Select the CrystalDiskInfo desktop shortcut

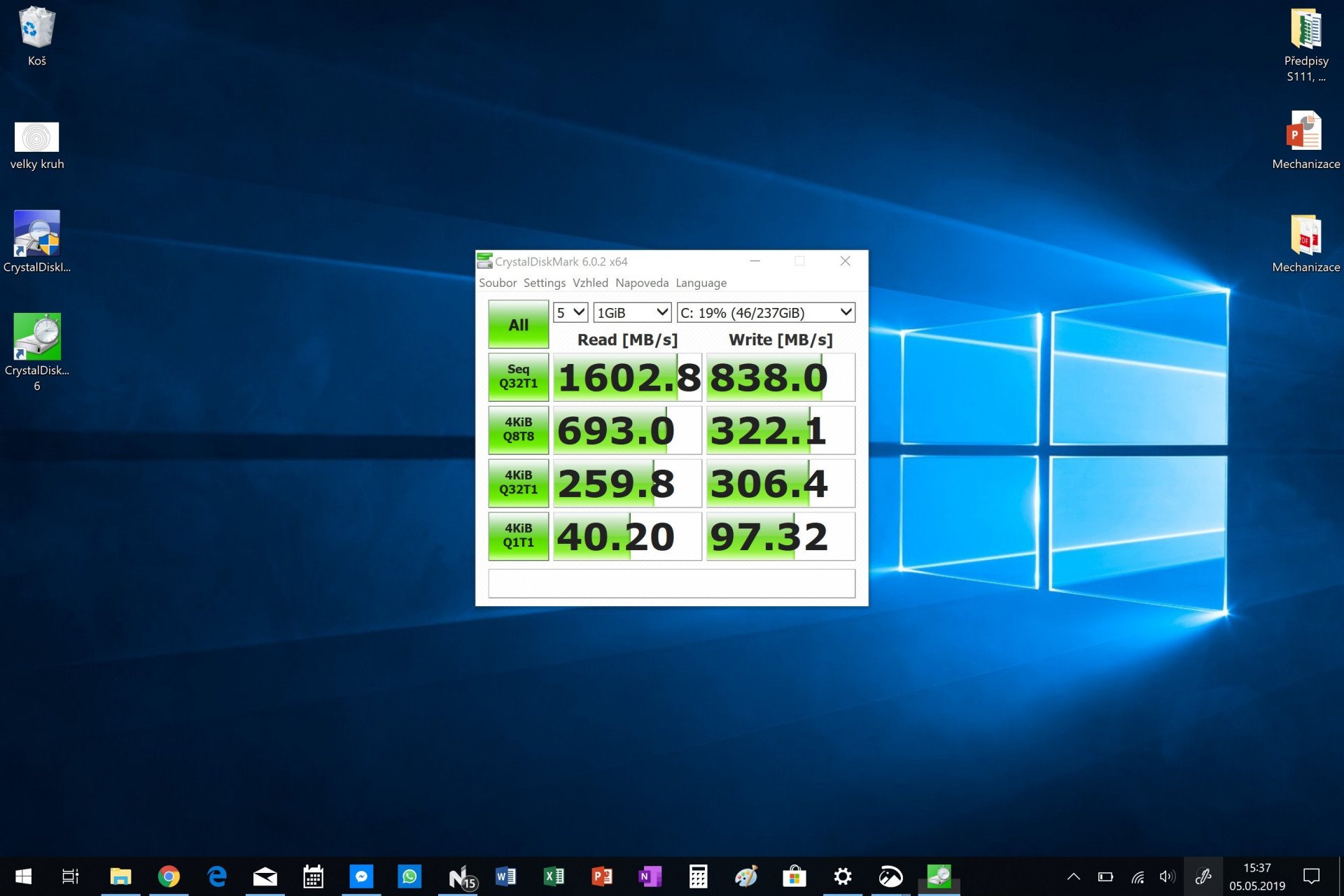point(36,241)
